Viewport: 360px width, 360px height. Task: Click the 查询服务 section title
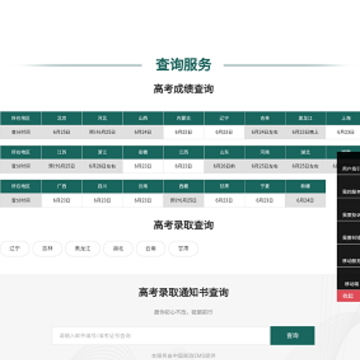click(x=183, y=65)
